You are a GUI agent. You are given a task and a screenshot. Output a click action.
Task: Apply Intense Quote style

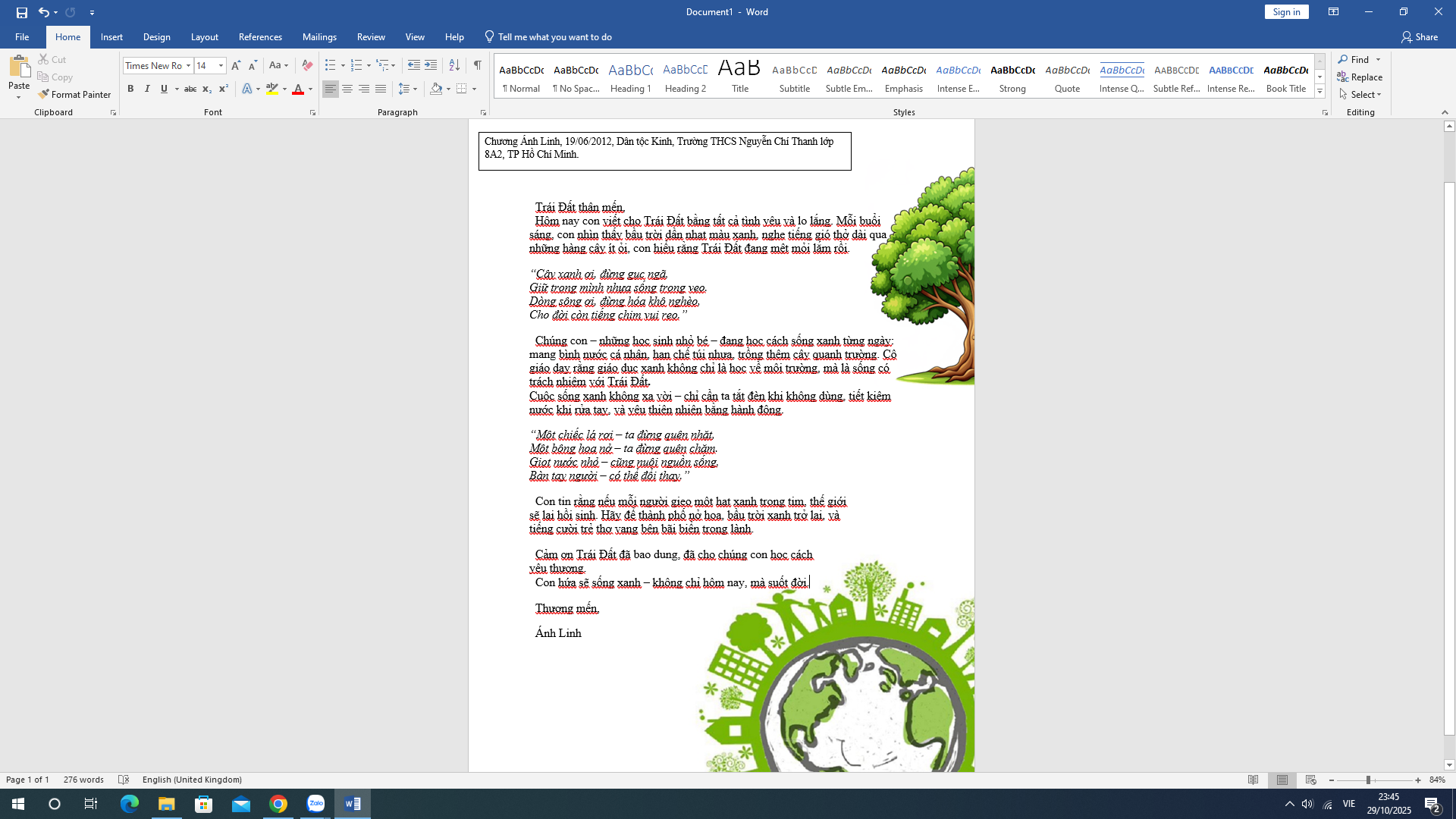point(1122,77)
